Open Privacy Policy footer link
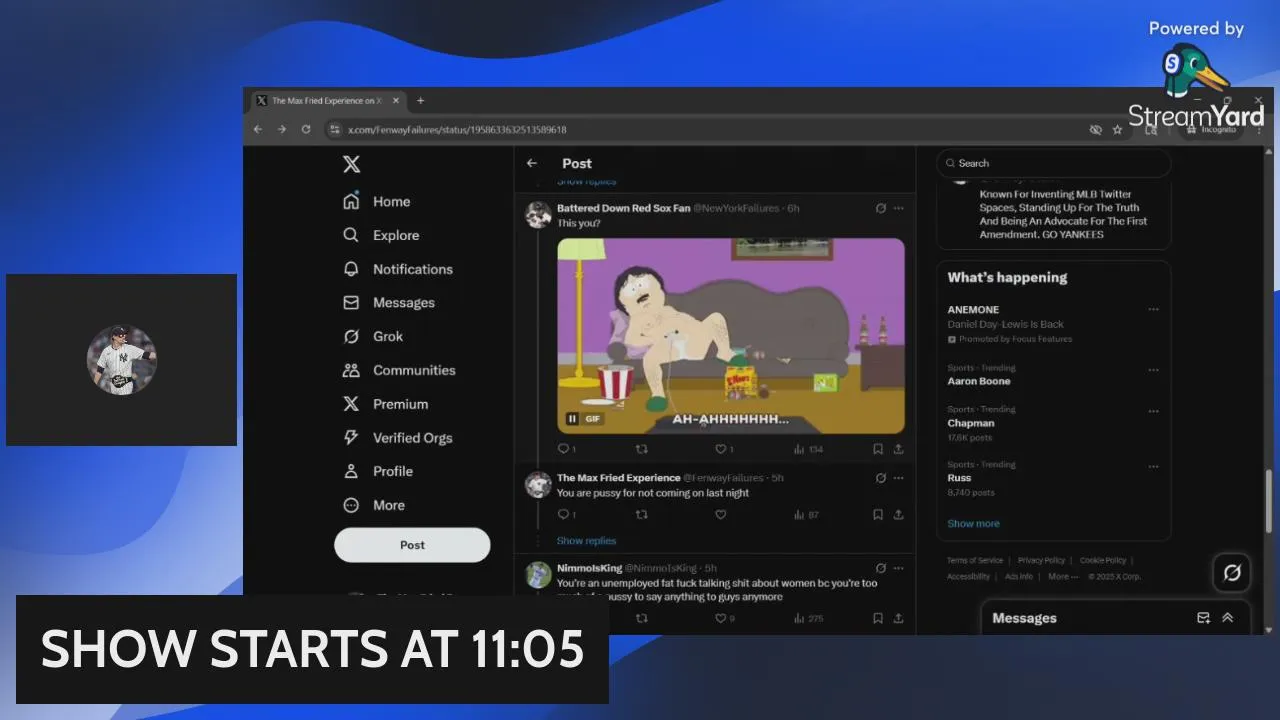 coord(1041,561)
